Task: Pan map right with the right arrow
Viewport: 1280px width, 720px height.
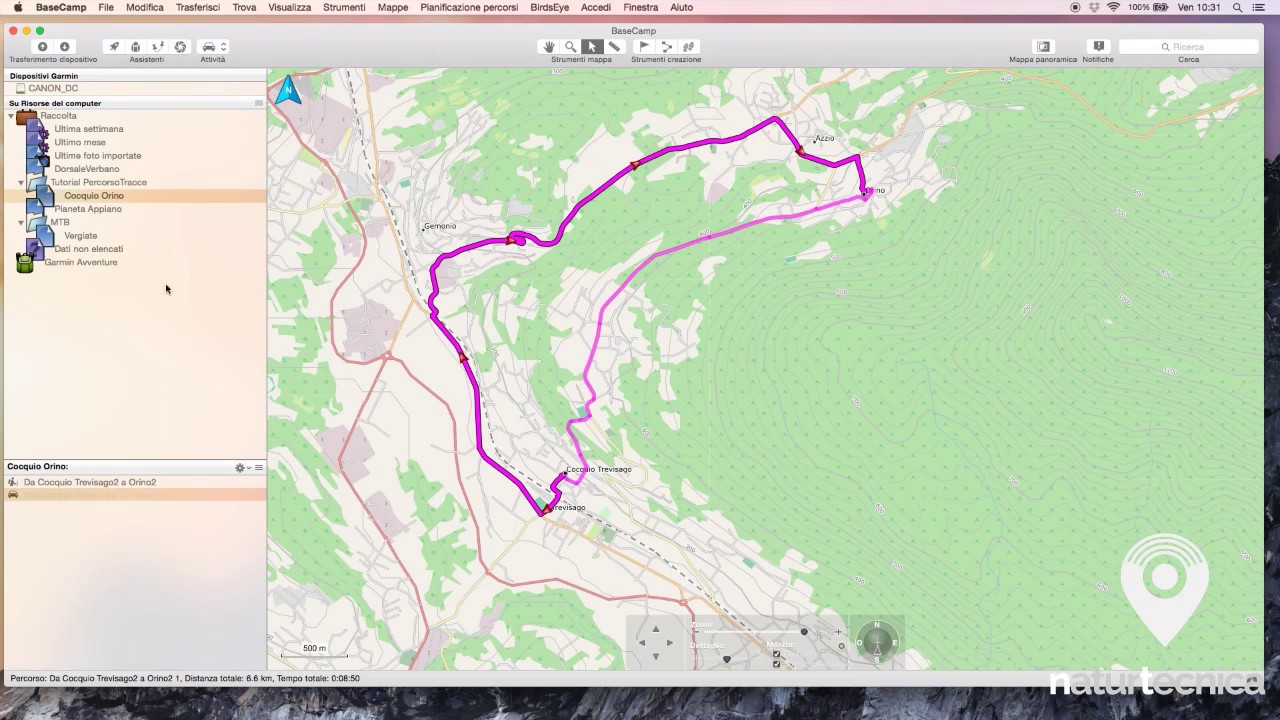Action: click(x=670, y=643)
